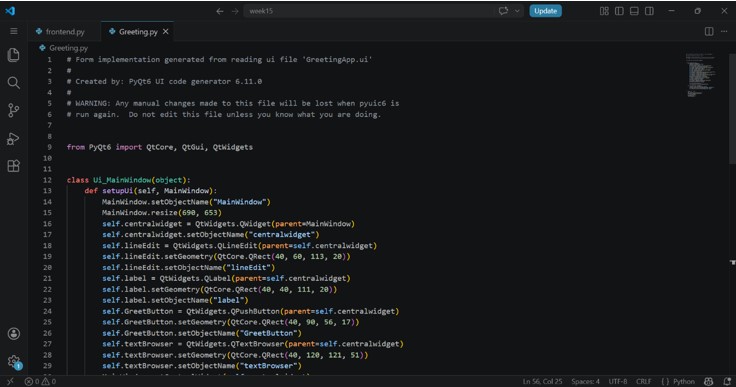Change encoding via UTF-8
This screenshot has width=736, height=387.
pyautogui.click(x=618, y=381)
